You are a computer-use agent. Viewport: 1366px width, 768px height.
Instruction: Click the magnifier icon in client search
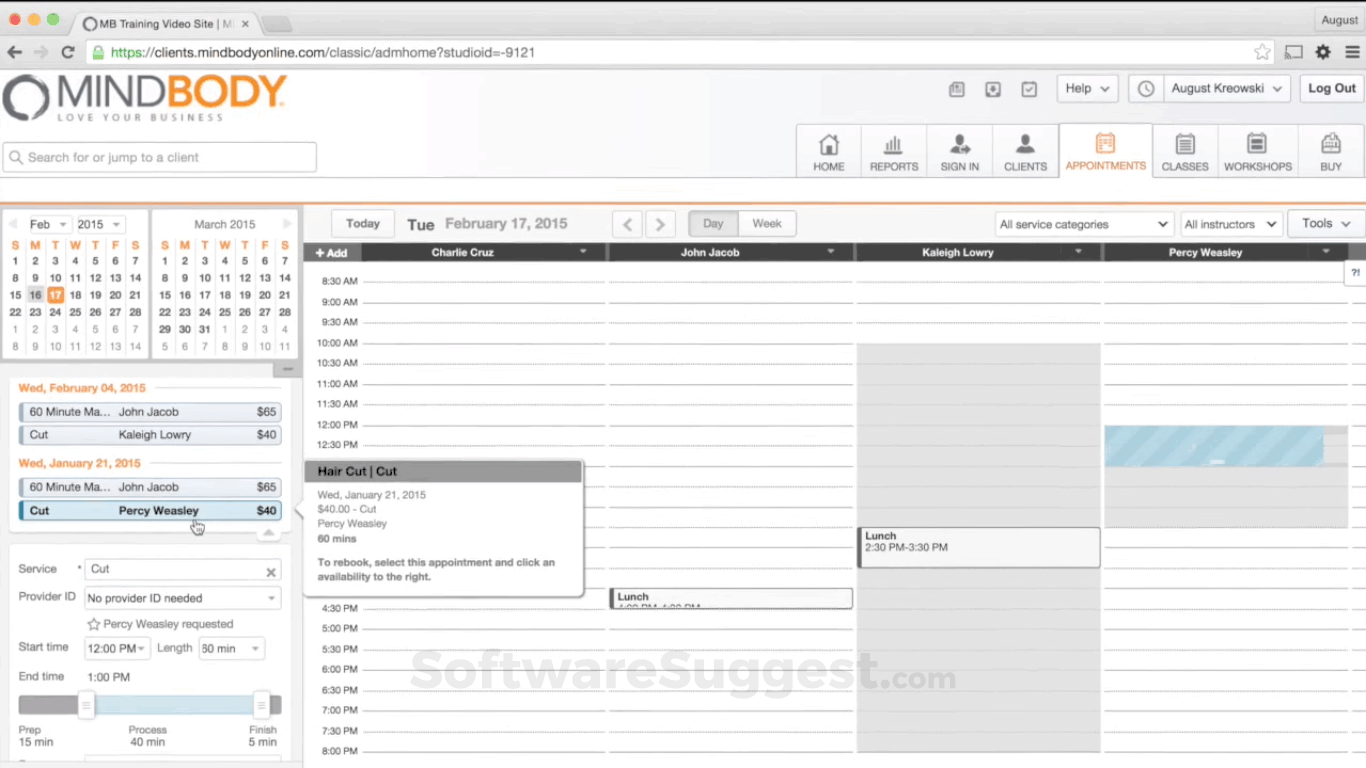coord(16,157)
